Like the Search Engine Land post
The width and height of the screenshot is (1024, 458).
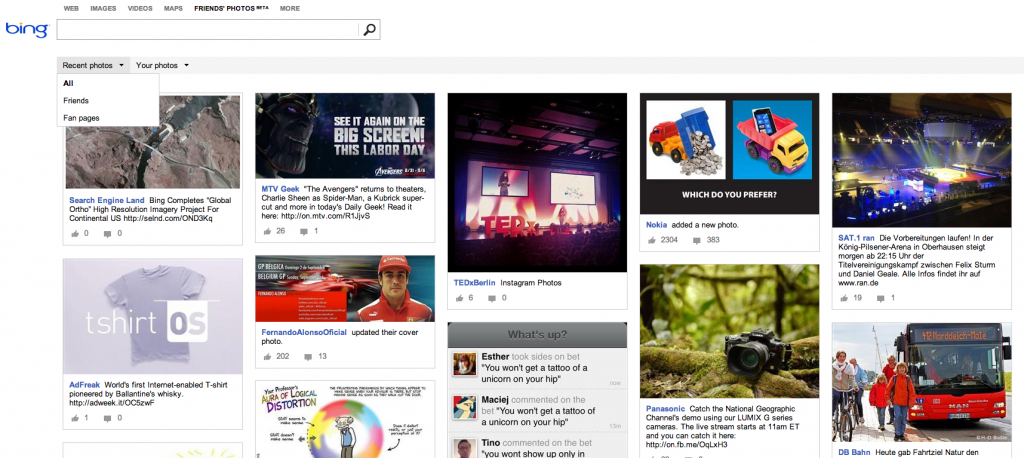[74, 233]
